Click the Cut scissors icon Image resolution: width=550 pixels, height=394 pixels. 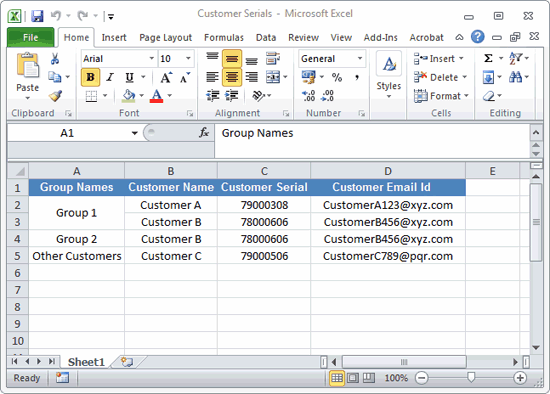[54, 59]
